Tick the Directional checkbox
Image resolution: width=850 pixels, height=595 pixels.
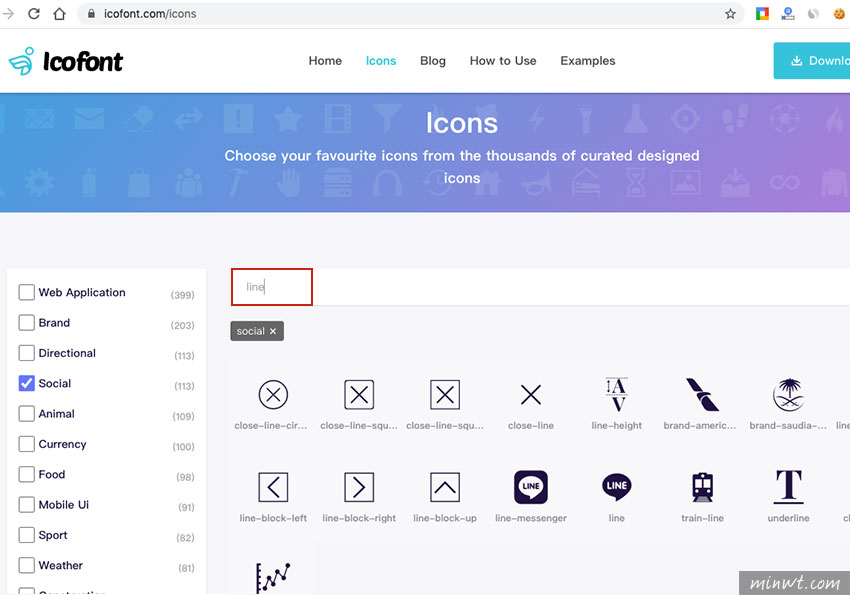coord(27,353)
